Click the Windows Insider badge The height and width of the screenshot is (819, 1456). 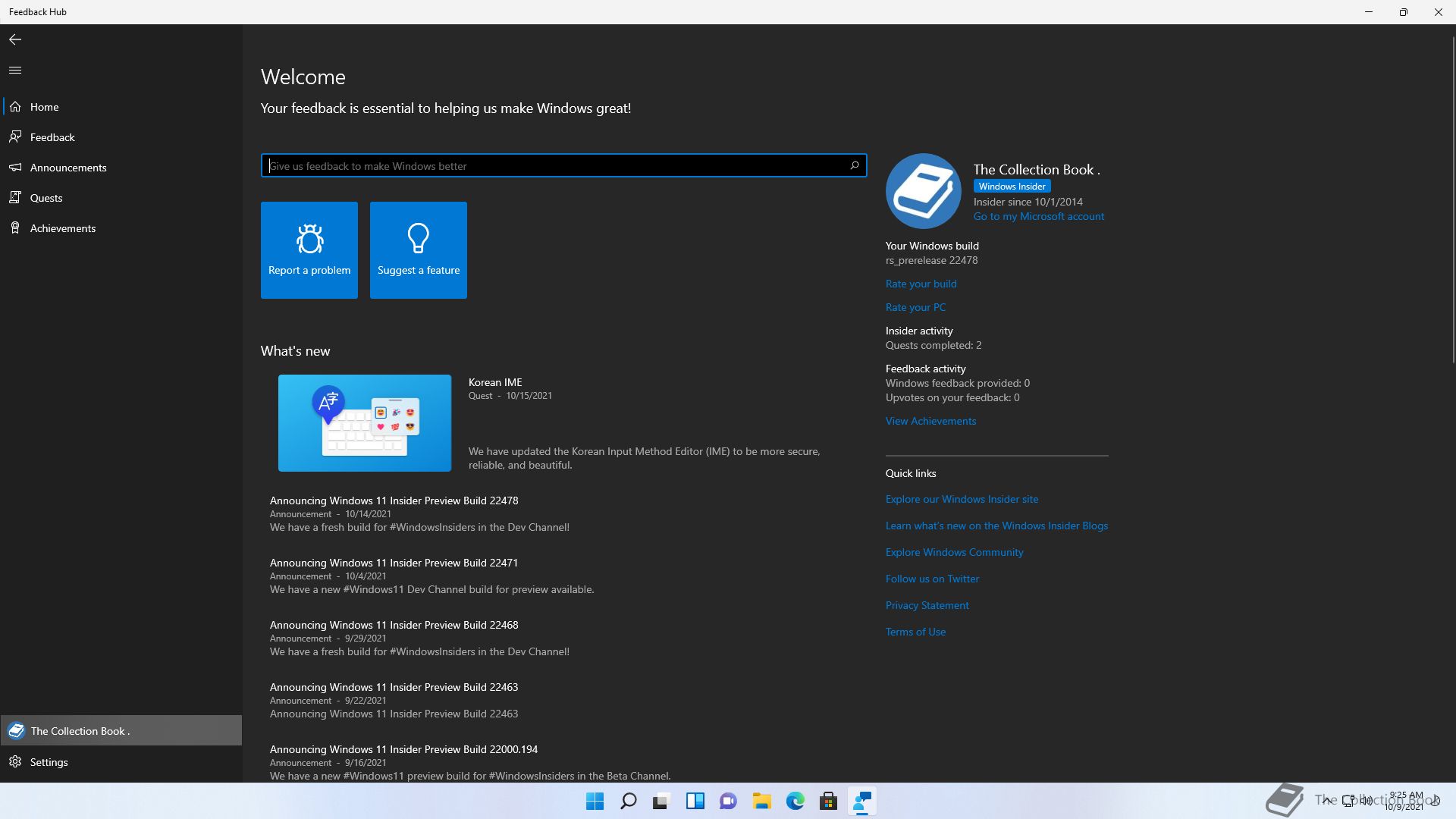tap(1012, 186)
